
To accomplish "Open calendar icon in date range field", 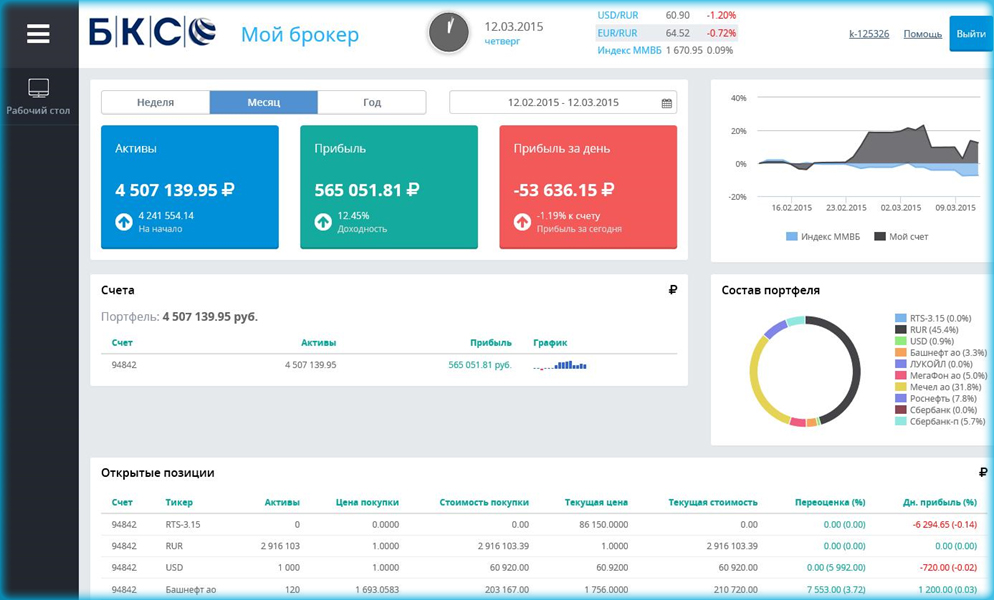I will pyautogui.click(x=667, y=103).
